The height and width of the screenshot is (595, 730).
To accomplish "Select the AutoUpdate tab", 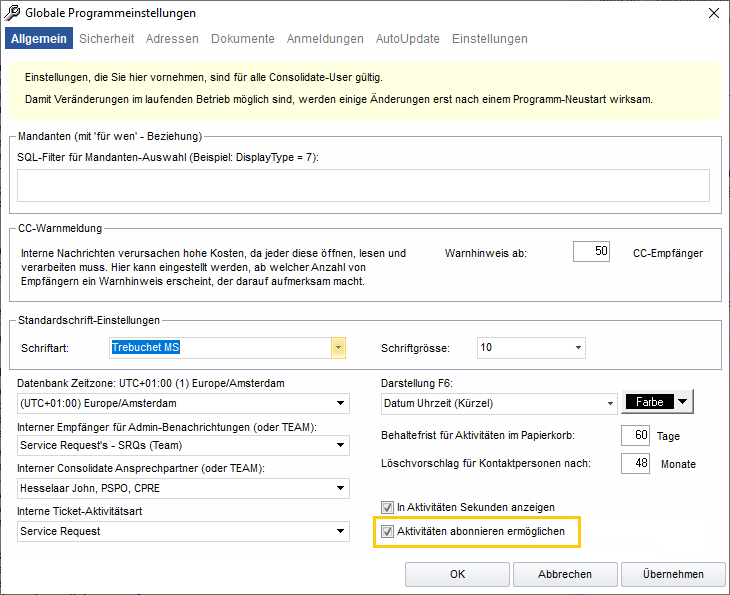I will [x=407, y=39].
